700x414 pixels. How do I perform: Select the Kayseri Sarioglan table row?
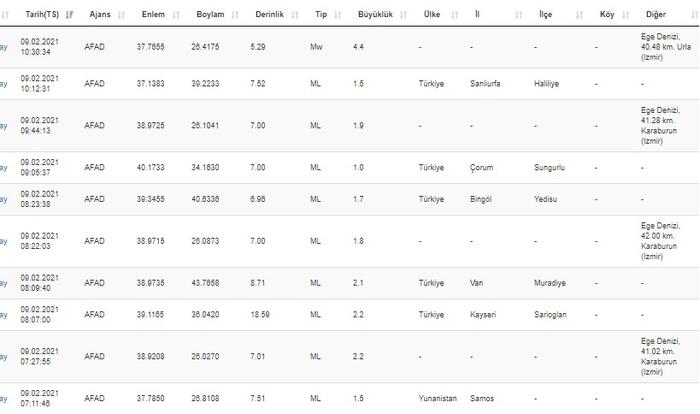point(350,314)
